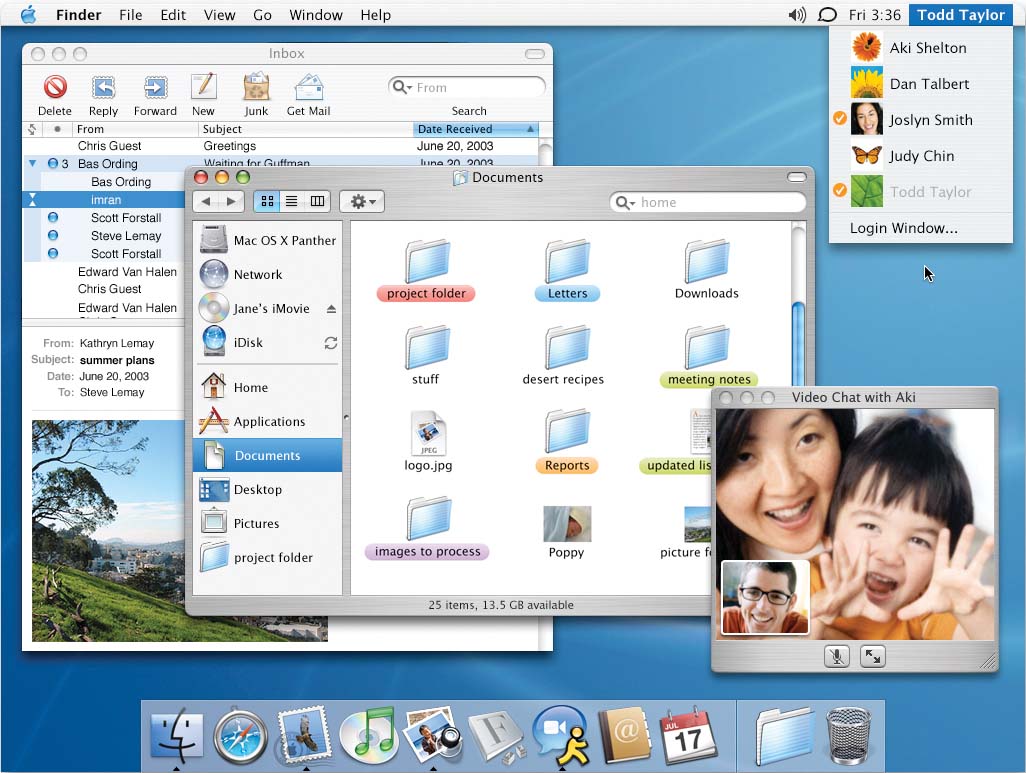Switch Finder to column view
Screen dimensions: 1026x773
tap(317, 202)
